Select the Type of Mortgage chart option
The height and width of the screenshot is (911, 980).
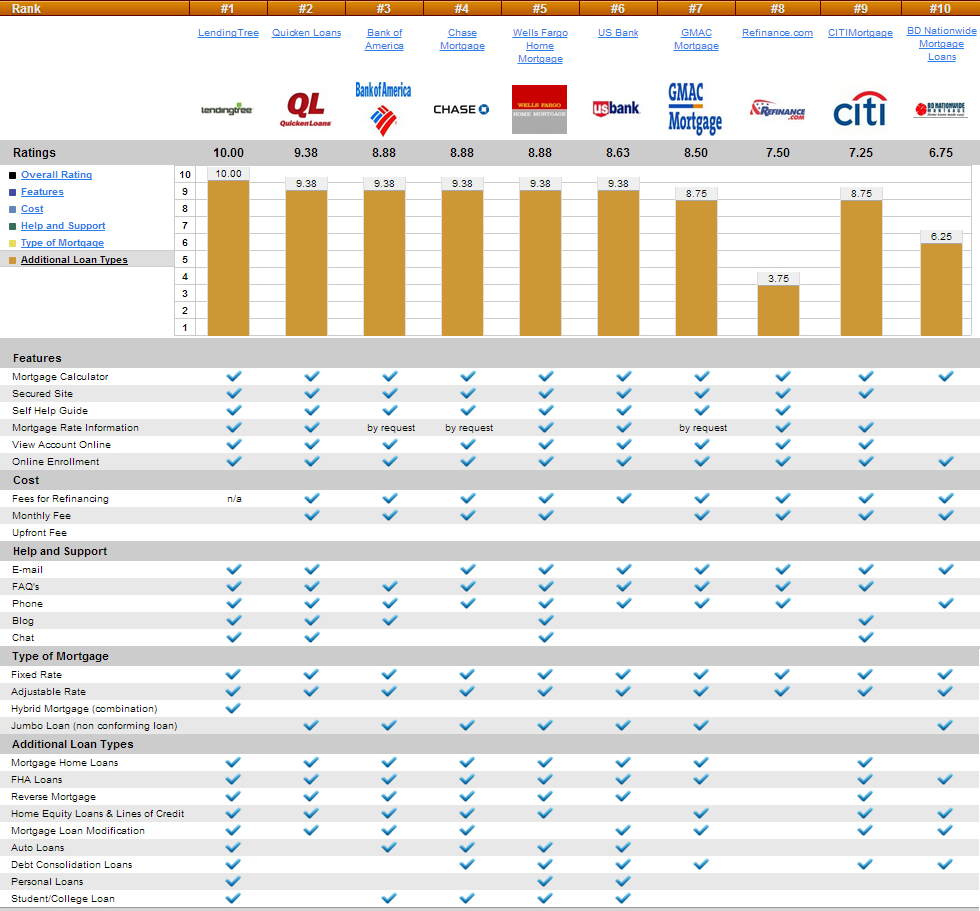[62, 242]
